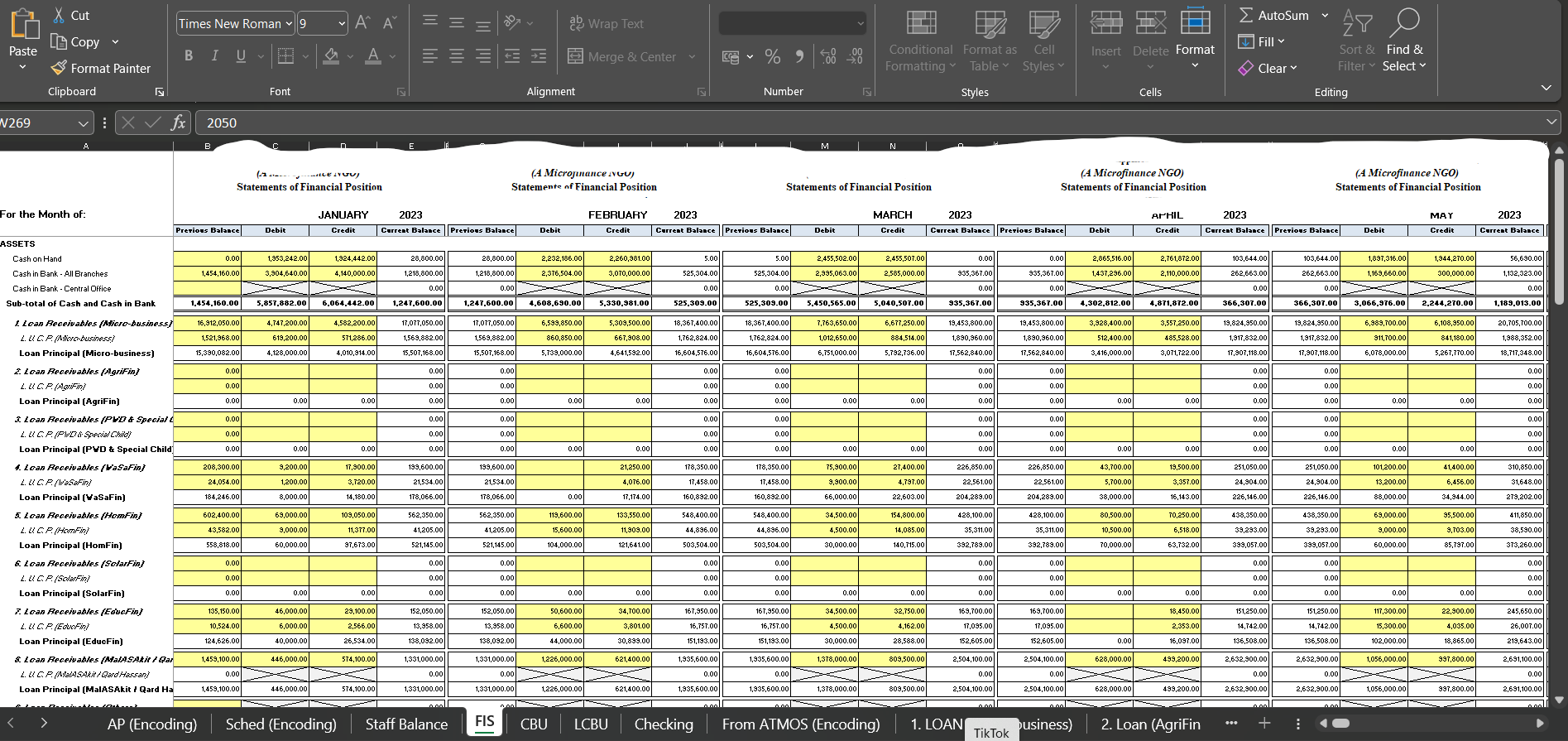This screenshot has width=1568, height=741.
Task: Open the AutoSum dropdown arrow
Action: click(1325, 15)
